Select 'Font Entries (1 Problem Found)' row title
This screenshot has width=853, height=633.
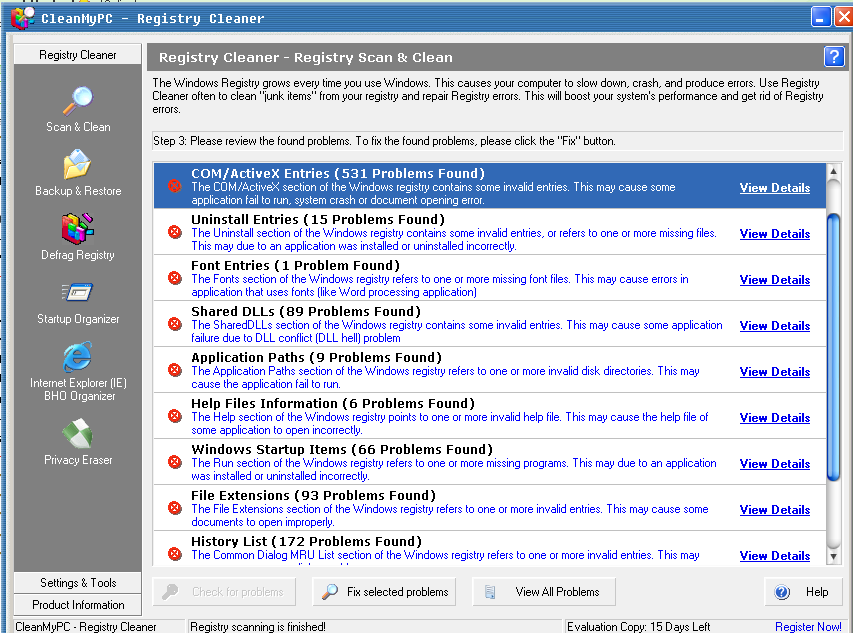pos(295,265)
